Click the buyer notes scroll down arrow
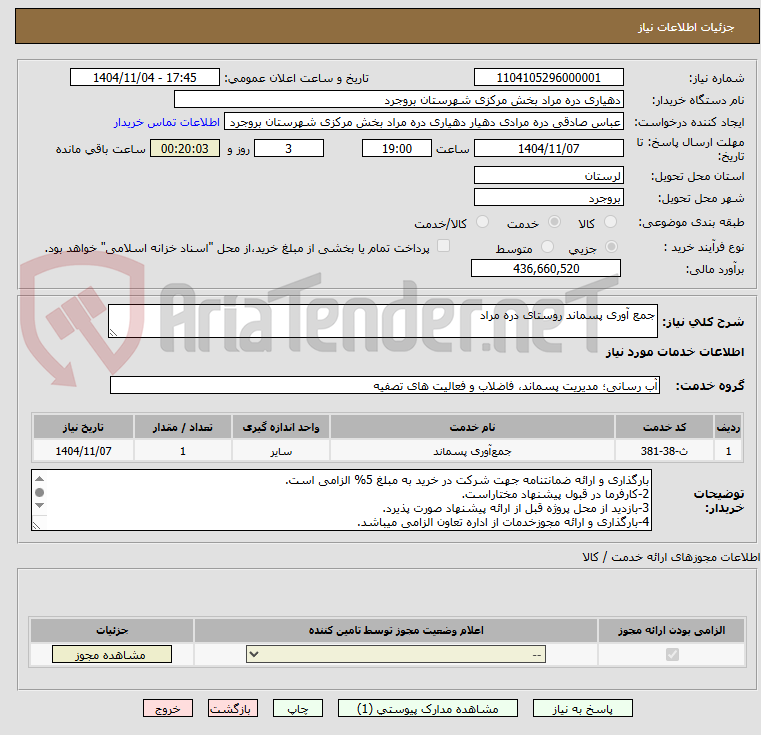This screenshot has height=735, width=761. (40, 505)
